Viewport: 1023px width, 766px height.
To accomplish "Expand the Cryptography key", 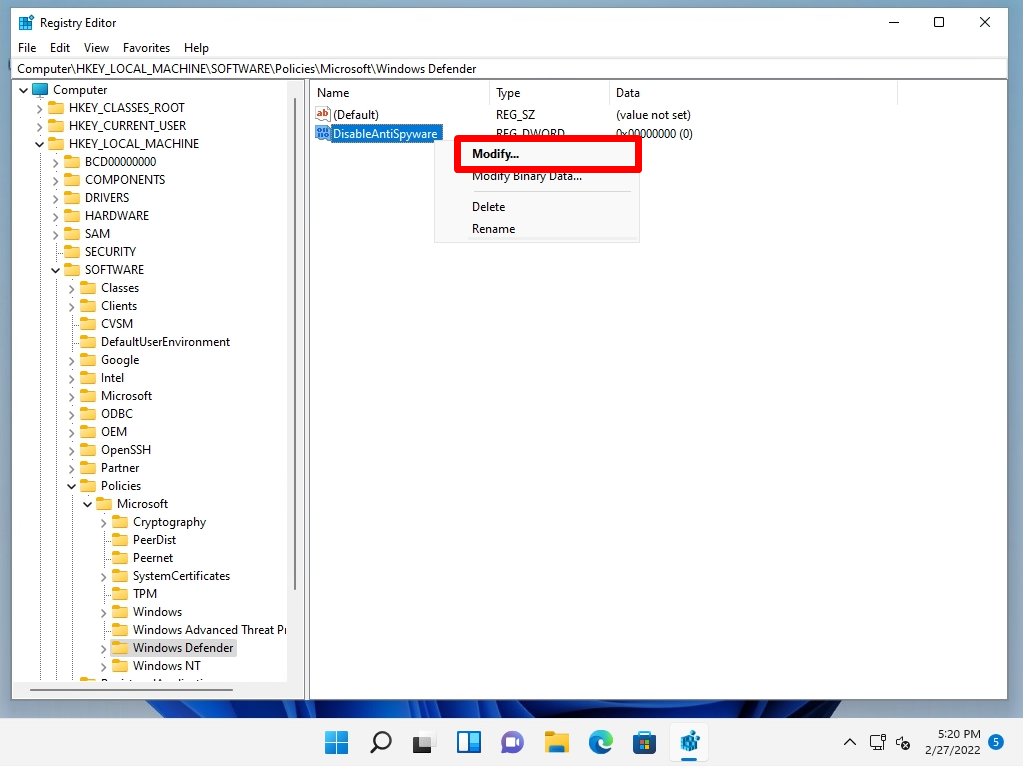I will pyautogui.click(x=103, y=523).
